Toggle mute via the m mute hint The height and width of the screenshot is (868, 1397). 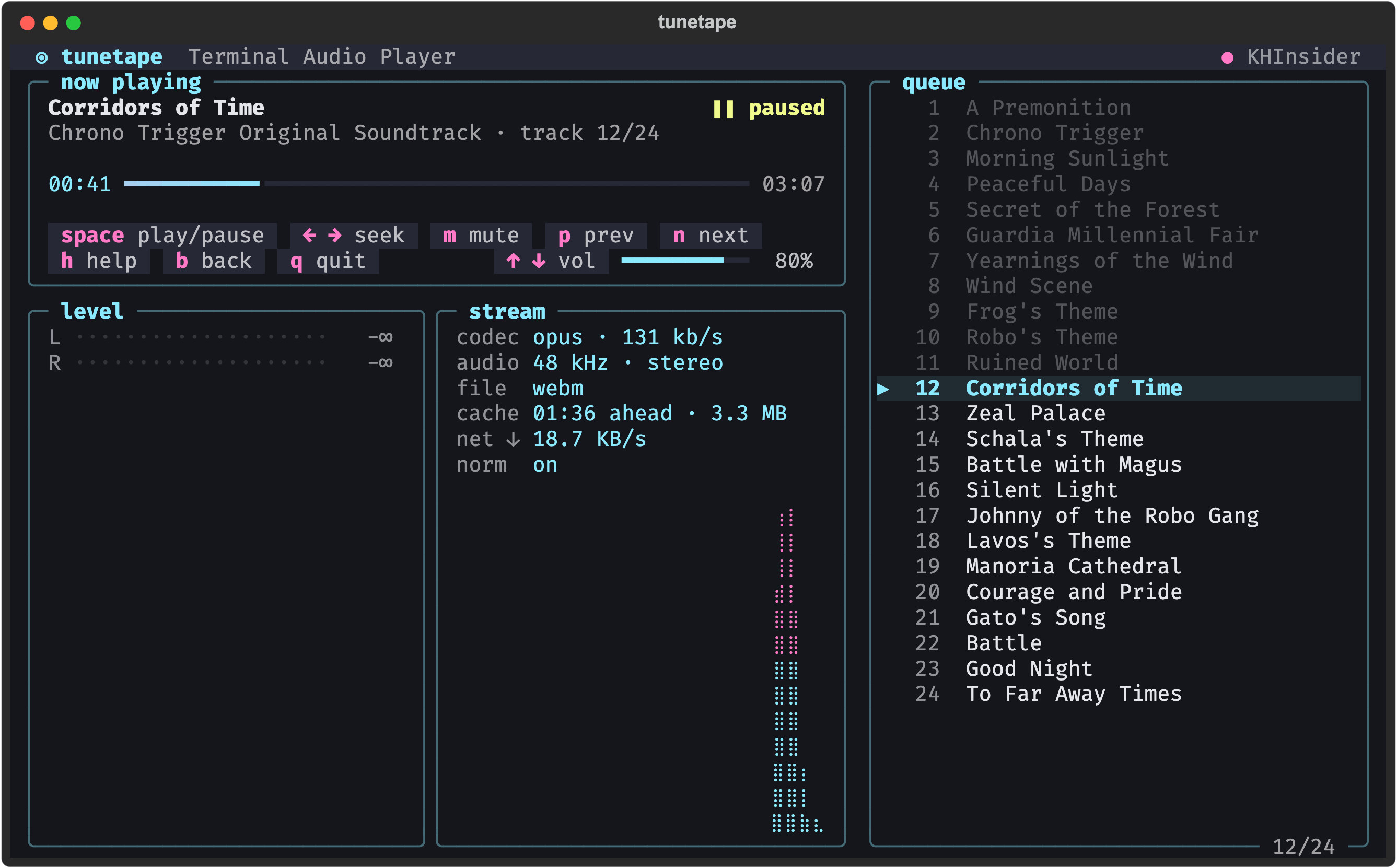tap(481, 236)
